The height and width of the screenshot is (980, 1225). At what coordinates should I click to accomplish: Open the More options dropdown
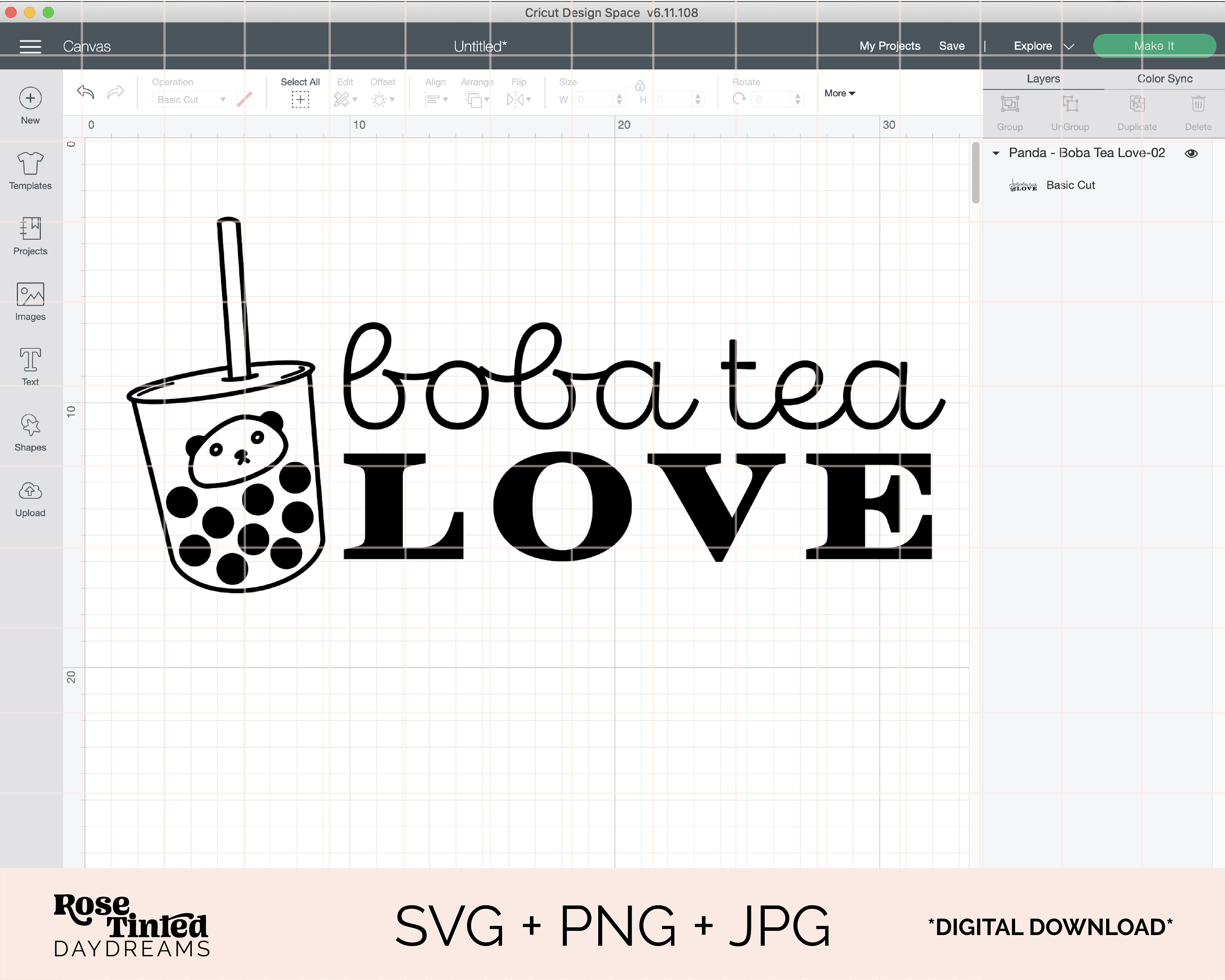[839, 93]
